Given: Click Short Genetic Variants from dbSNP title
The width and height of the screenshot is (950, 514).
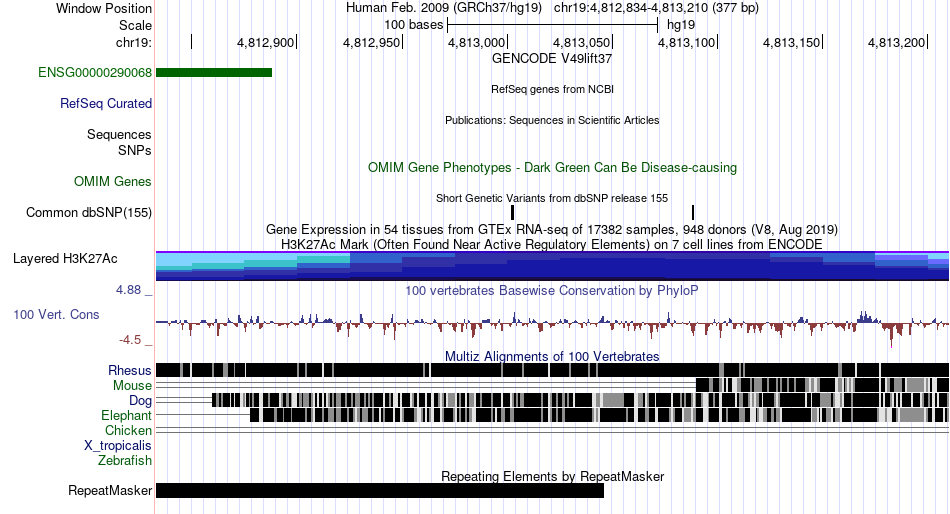Looking at the screenshot, I should (552, 198).
